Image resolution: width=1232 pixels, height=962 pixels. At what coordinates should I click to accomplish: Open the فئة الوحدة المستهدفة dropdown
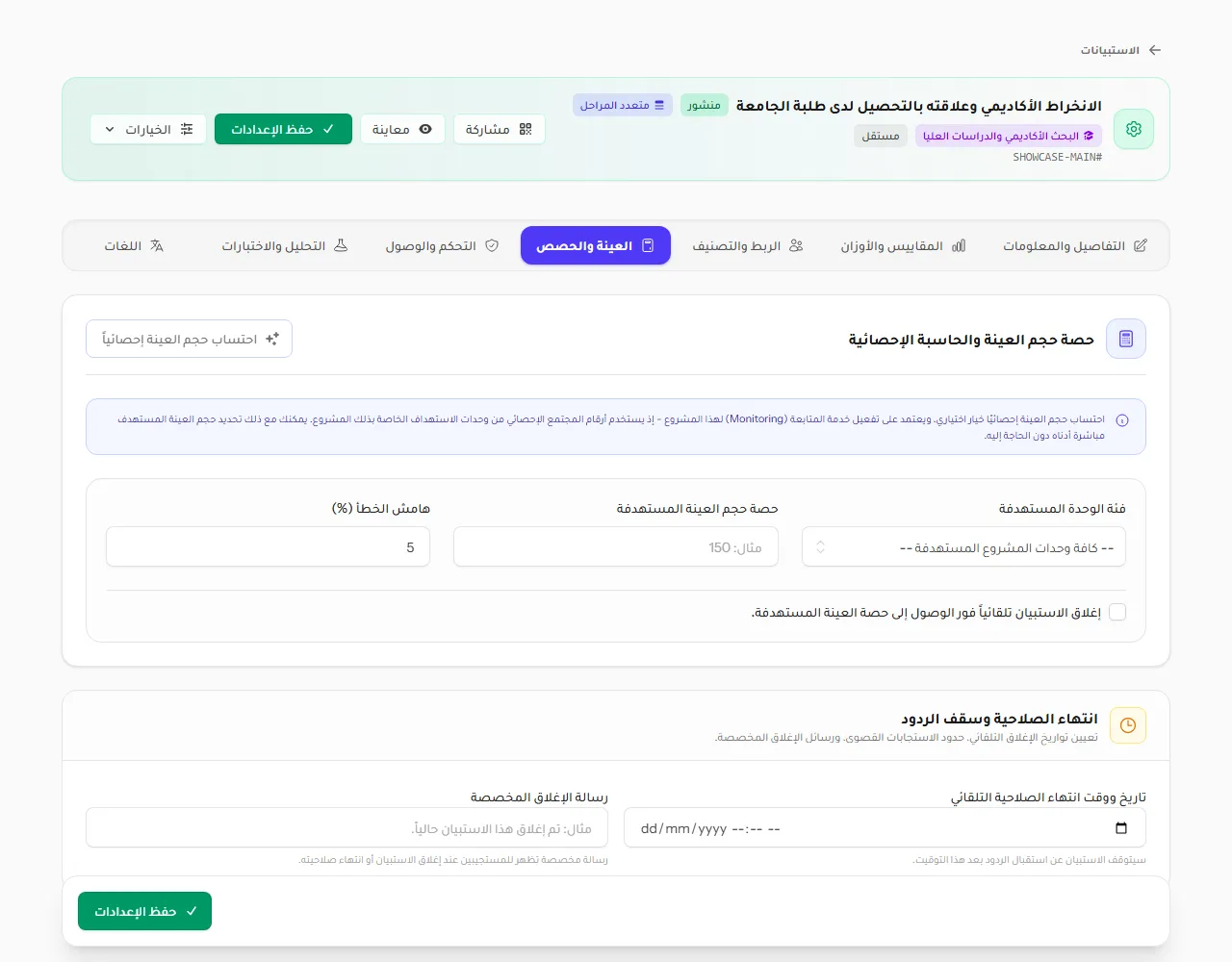pos(963,546)
